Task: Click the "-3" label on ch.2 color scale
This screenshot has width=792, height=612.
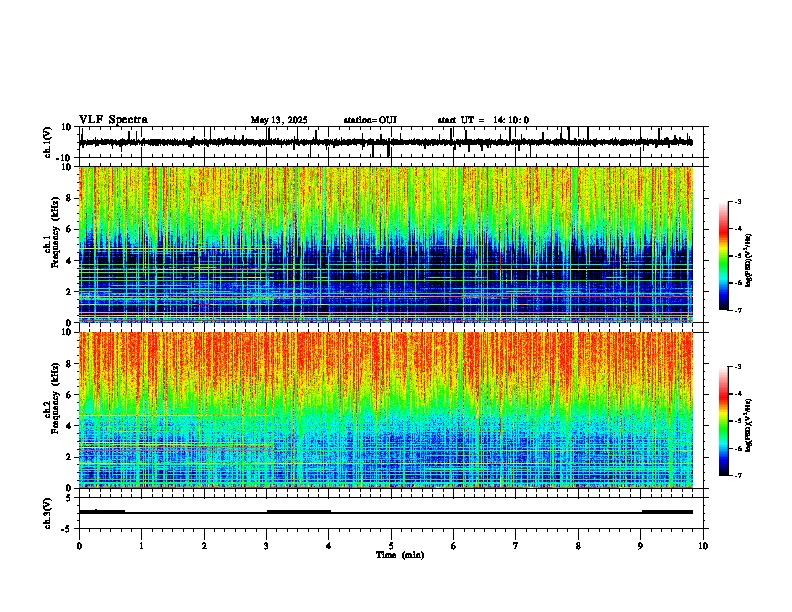Action: click(738, 367)
